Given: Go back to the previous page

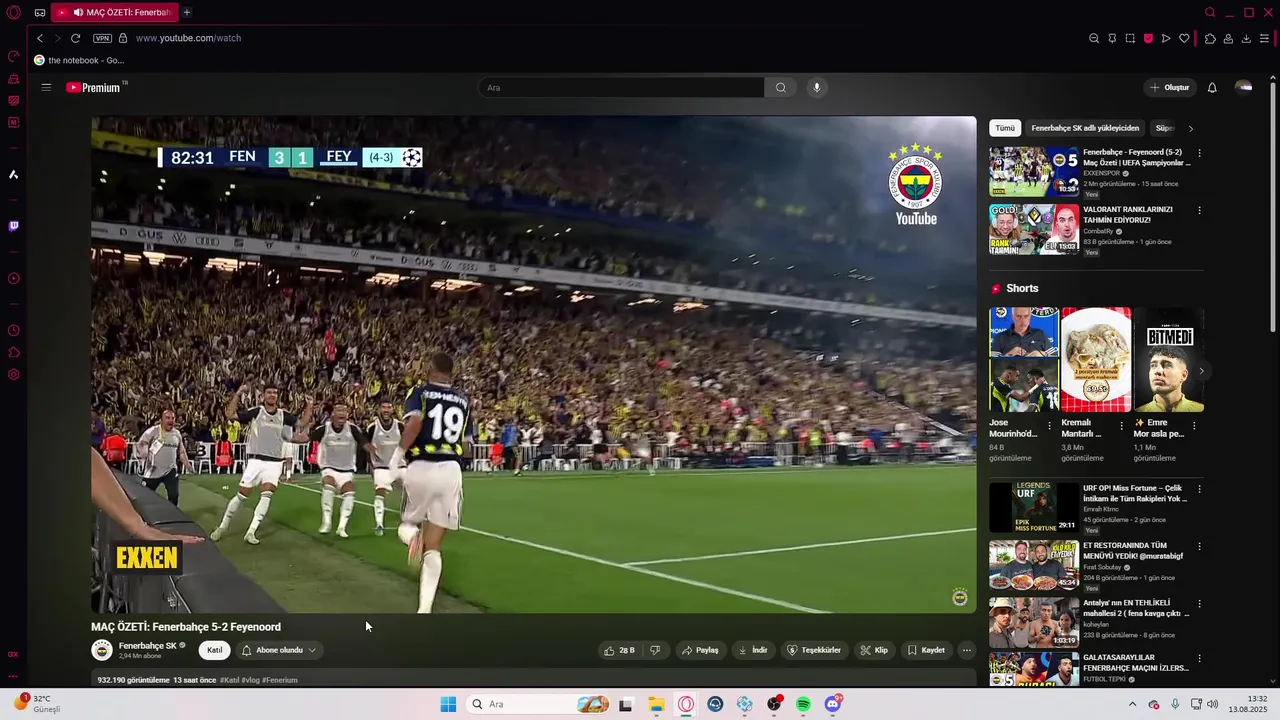Looking at the screenshot, I should point(40,38).
